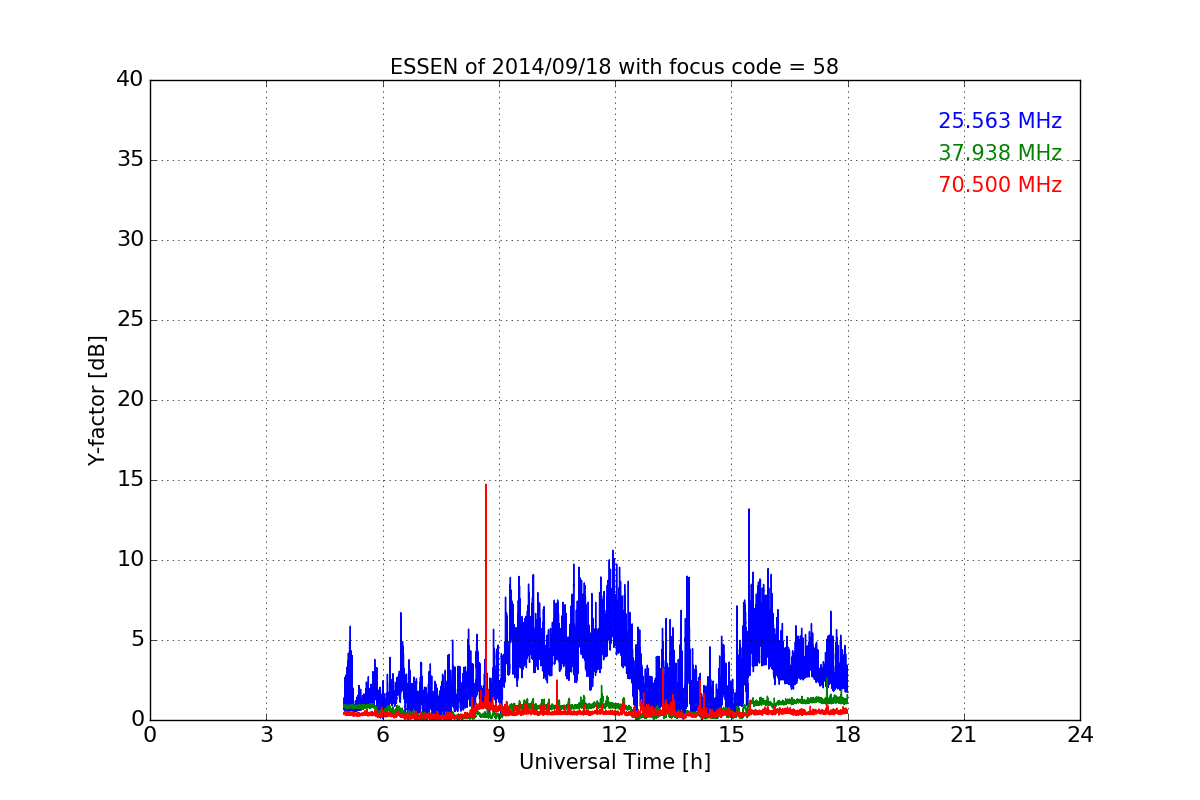Click the y-axis tick label 5
Image resolution: width=1200 pixels, height=800 pixels.
click(136, 640)
